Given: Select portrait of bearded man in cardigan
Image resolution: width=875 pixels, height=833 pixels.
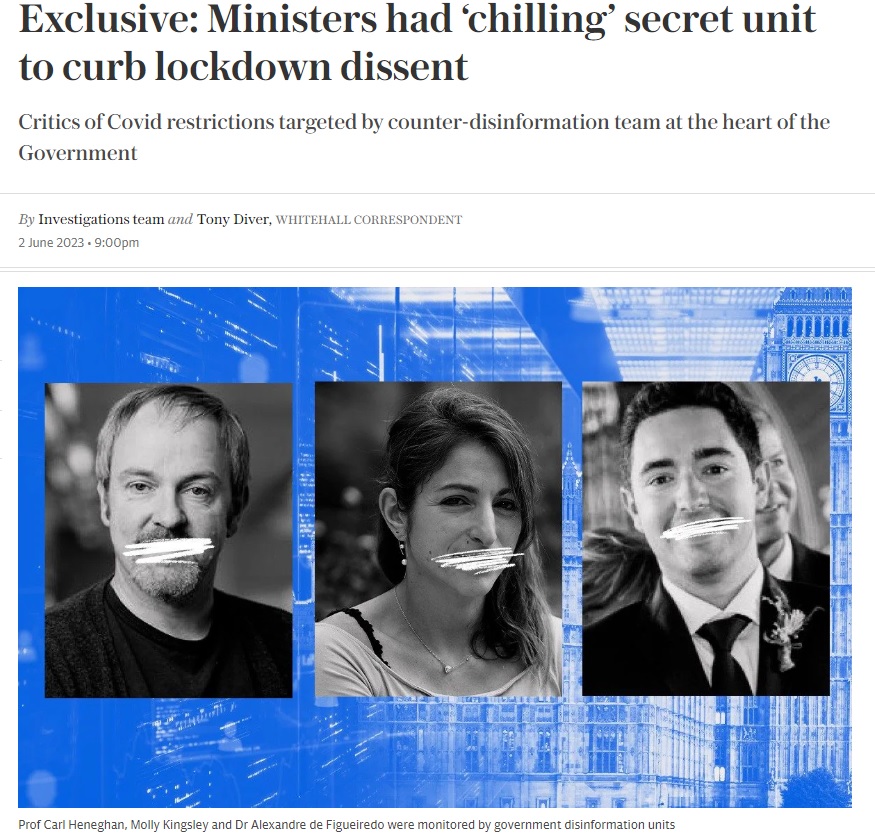Looking at the screenshot, I should tap(169, 540).
